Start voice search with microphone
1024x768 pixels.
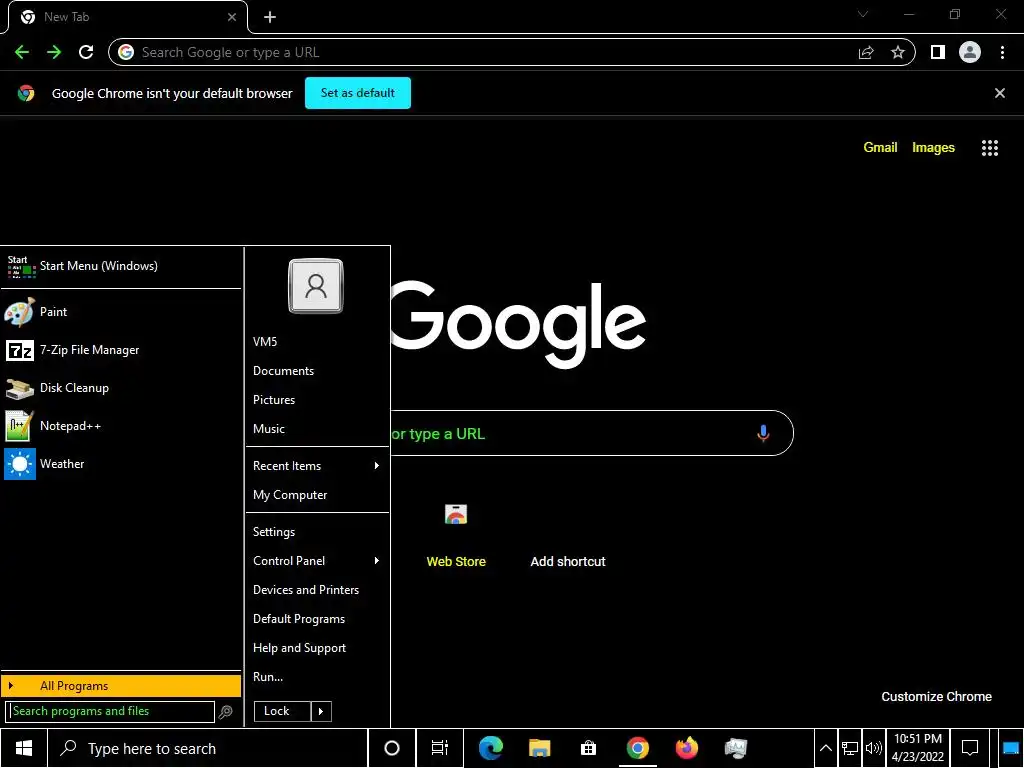pyautogui.click(x=763, y=433)
